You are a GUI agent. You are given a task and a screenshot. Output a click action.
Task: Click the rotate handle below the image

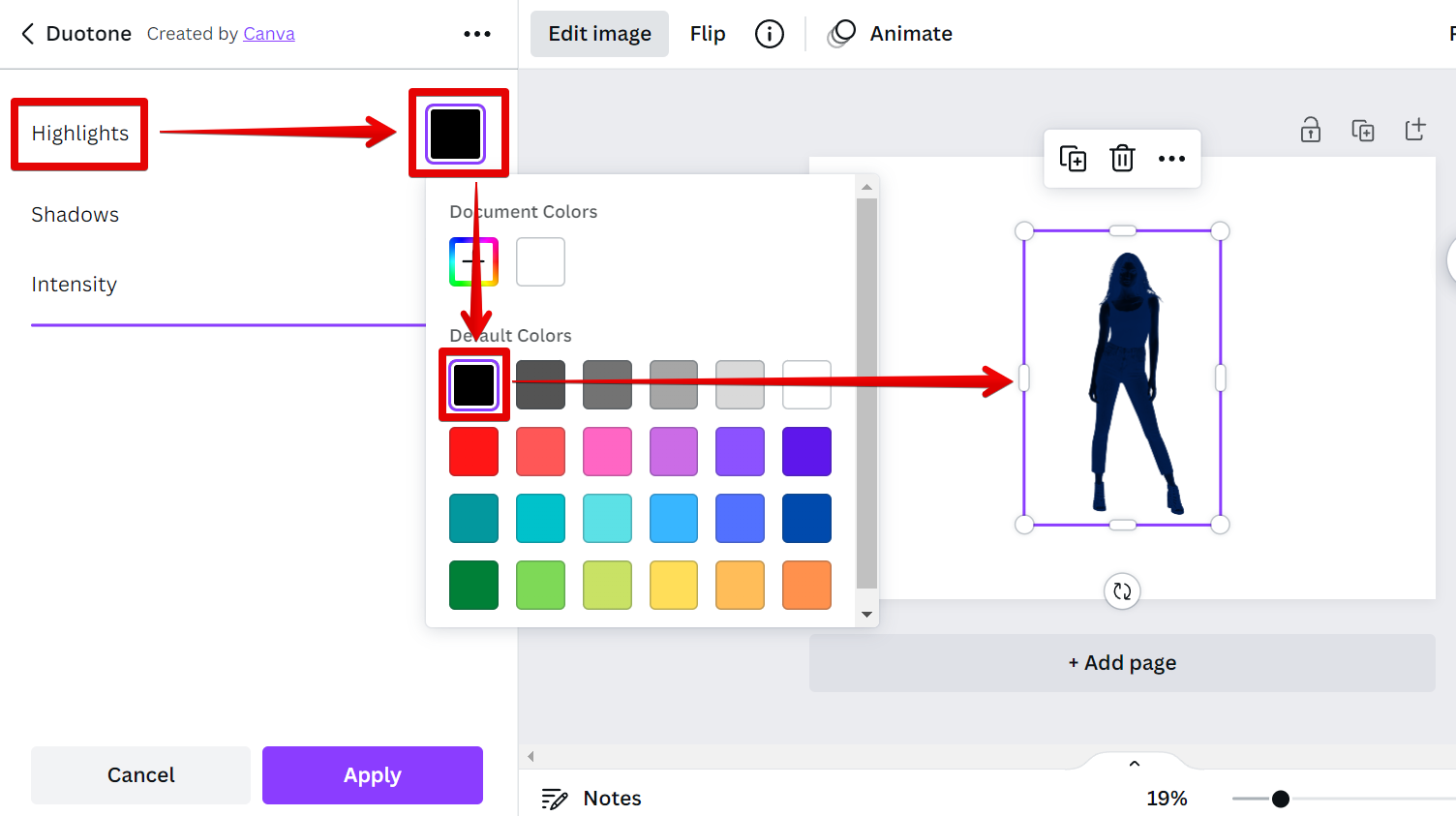[x=1122, y=591]
